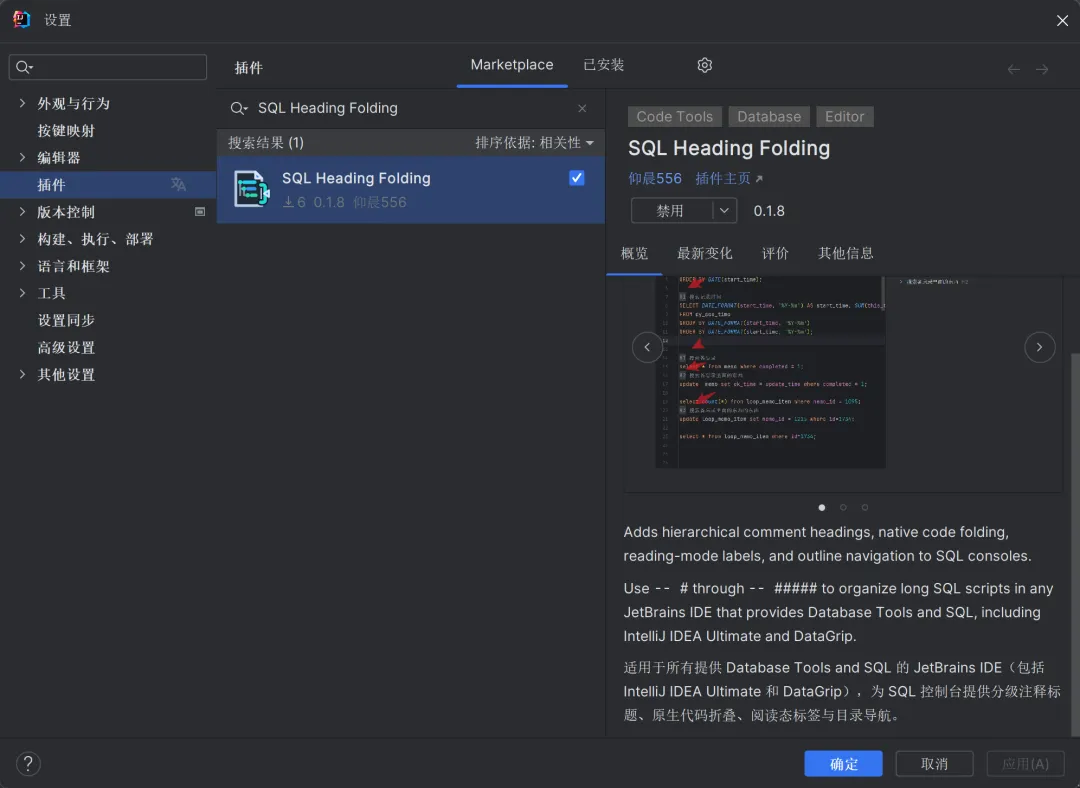Click the 取消 button
Viewport: 1080px width, 788px height.
(x=934, y=763)
